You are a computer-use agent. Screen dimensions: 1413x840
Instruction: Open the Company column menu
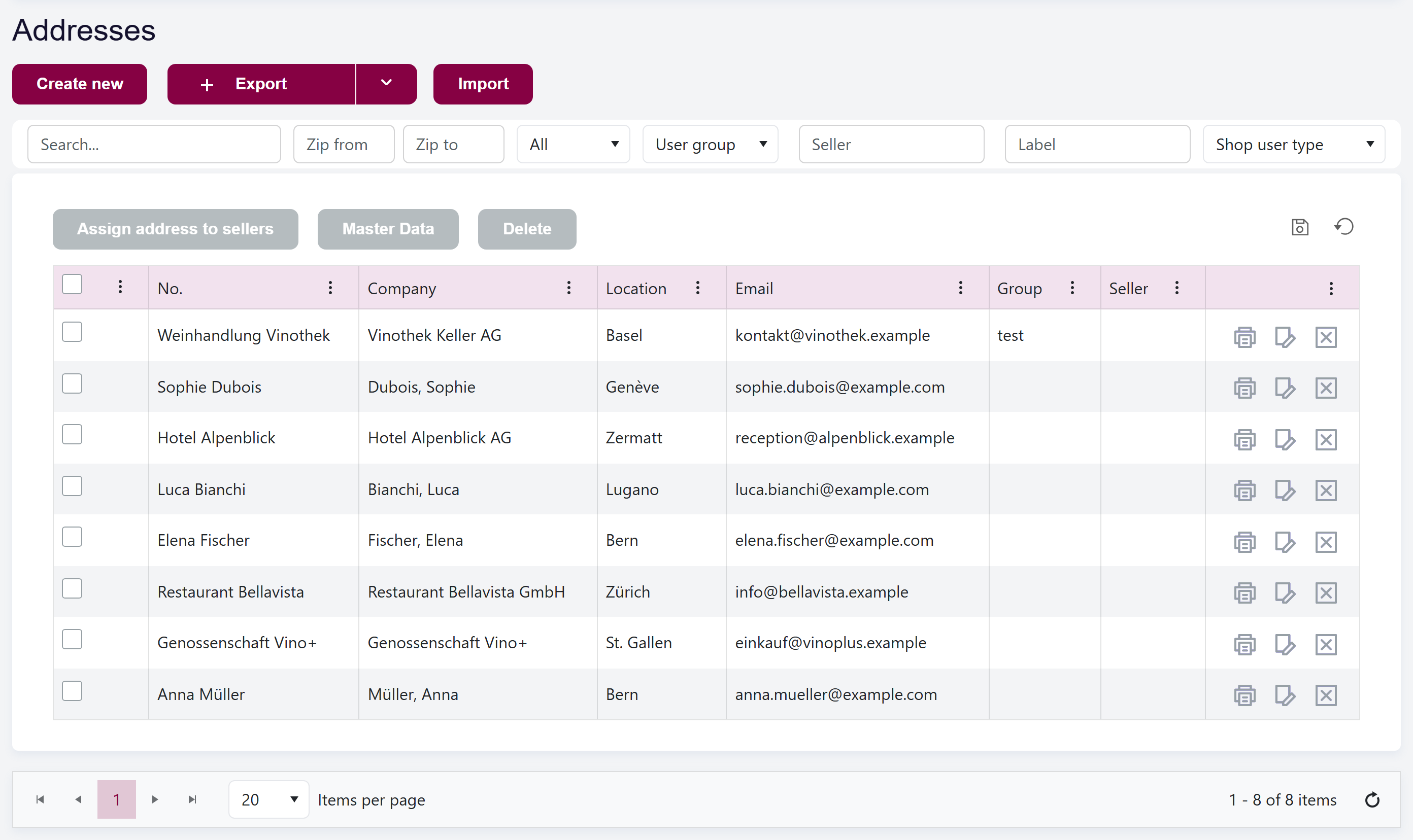point(568,288)
